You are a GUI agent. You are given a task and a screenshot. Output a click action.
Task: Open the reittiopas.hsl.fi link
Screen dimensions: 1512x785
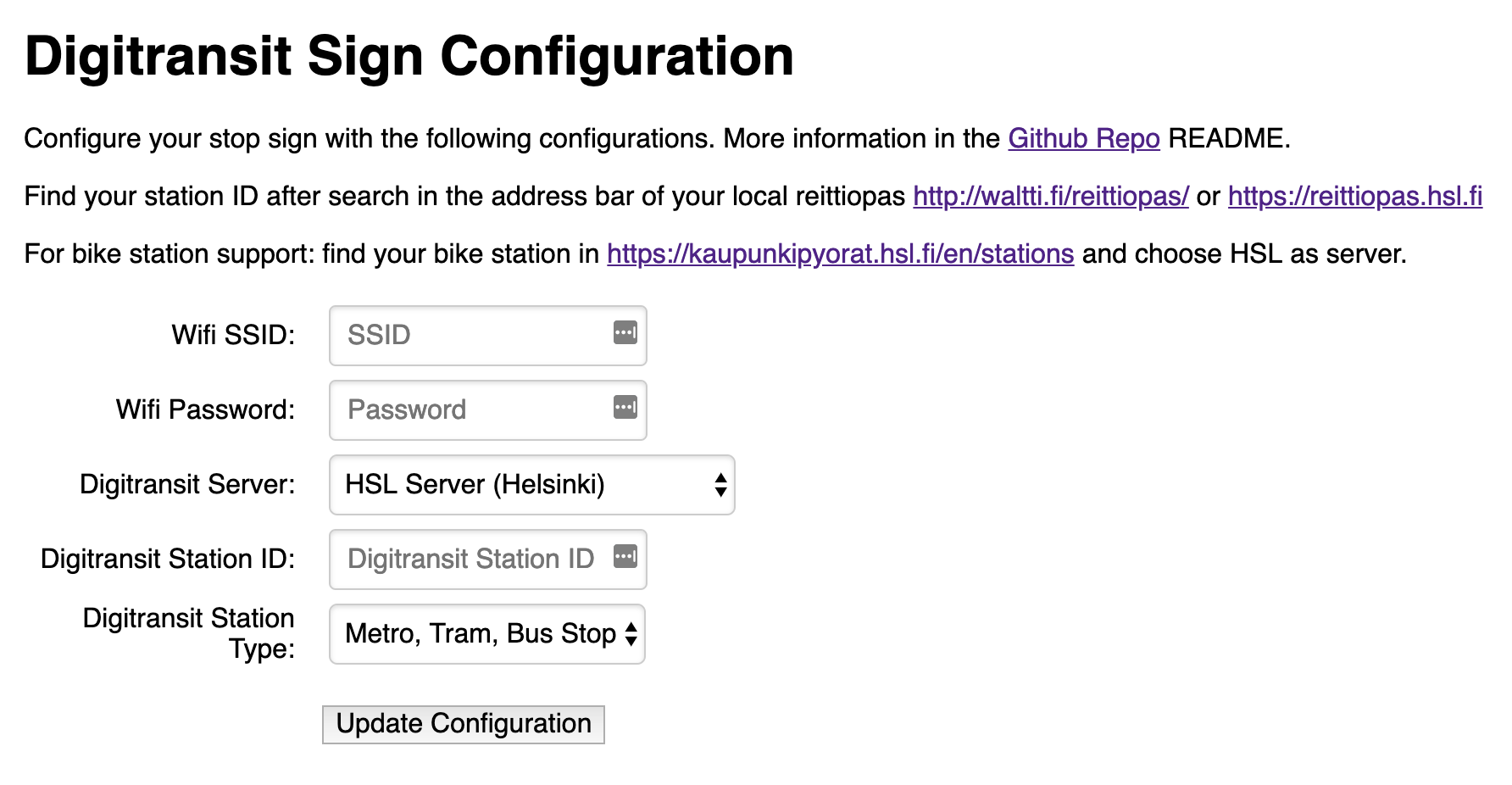[x=1355, y=196]
